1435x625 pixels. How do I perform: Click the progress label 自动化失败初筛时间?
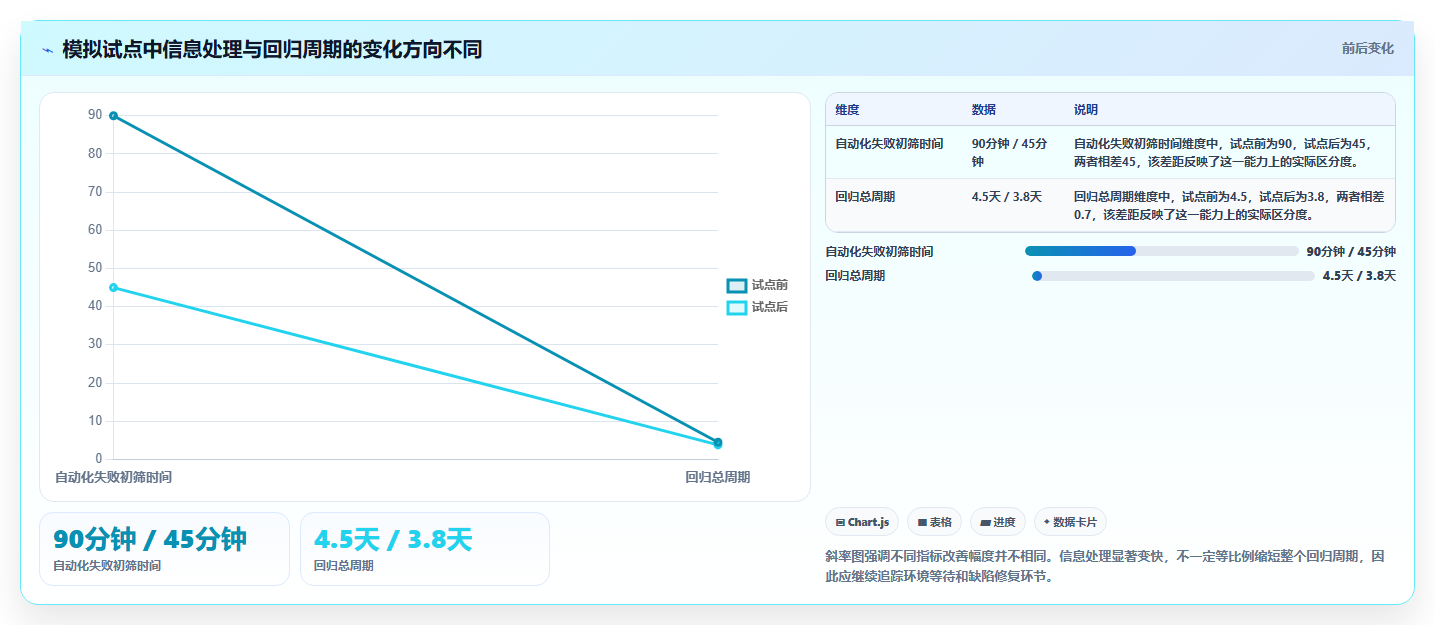click(879, 252)
